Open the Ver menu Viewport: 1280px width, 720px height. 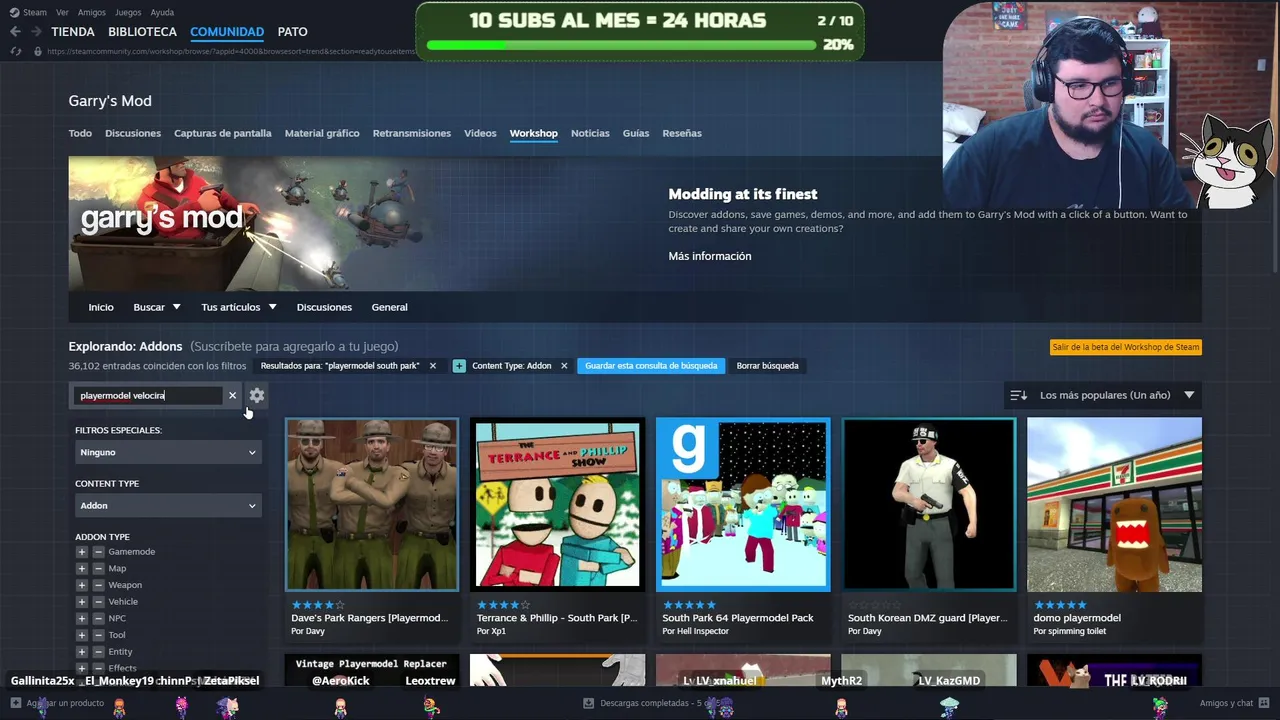63,12
